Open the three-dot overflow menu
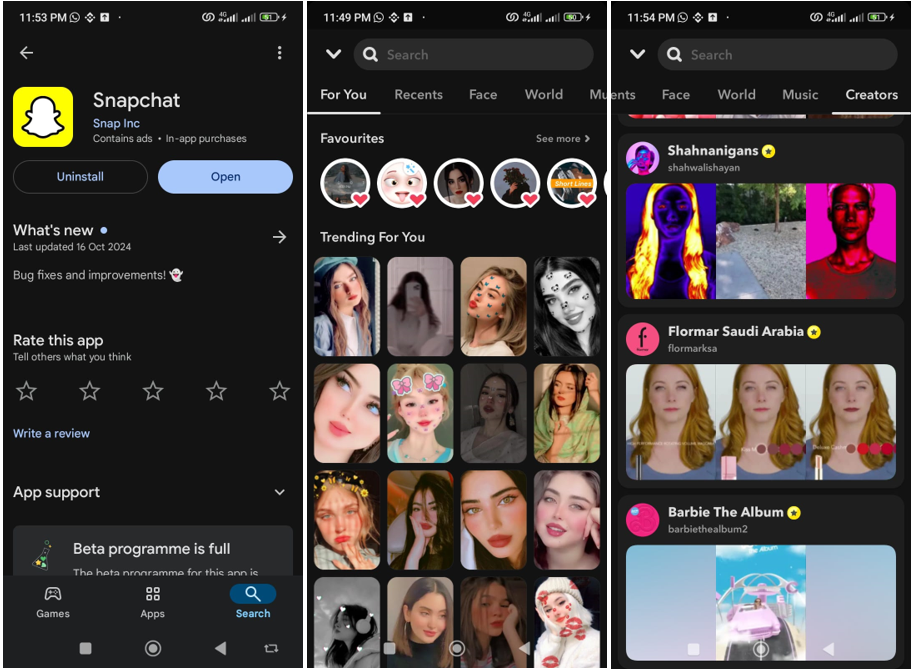Screen dimensions: 915x672 [280, 52]
